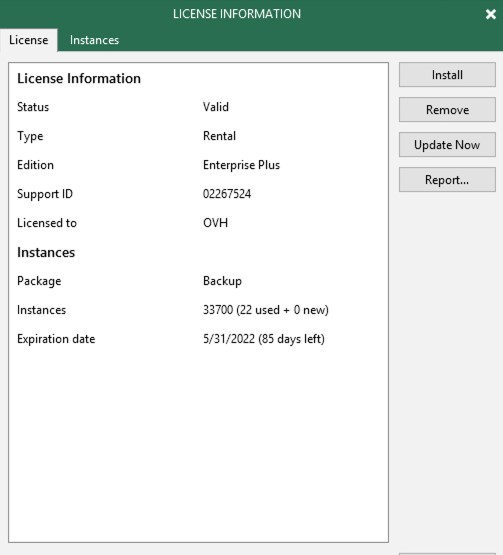Click the 'Expiration date' label
503x555 pixels.
56,339
